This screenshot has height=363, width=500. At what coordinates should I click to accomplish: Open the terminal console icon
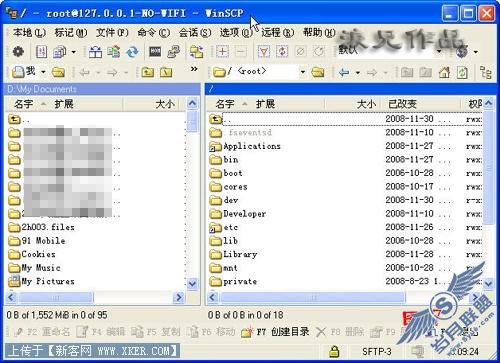(155, 52)
